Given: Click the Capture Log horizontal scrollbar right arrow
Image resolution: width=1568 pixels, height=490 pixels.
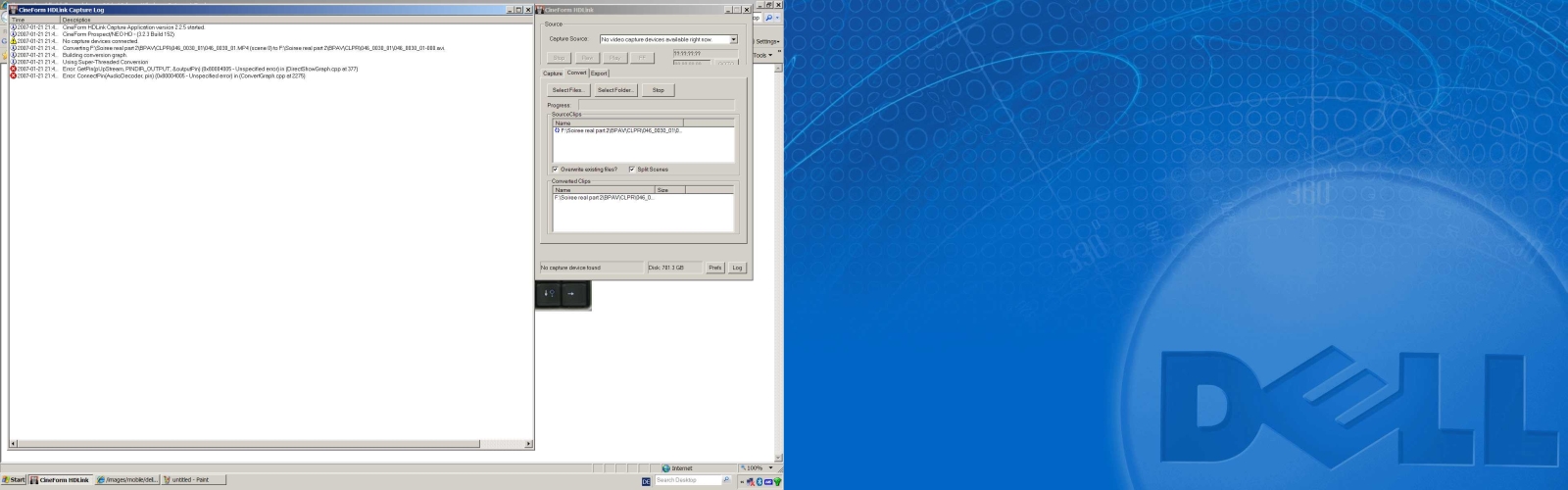Looking at the screenshot, I should tap(529, 445).
